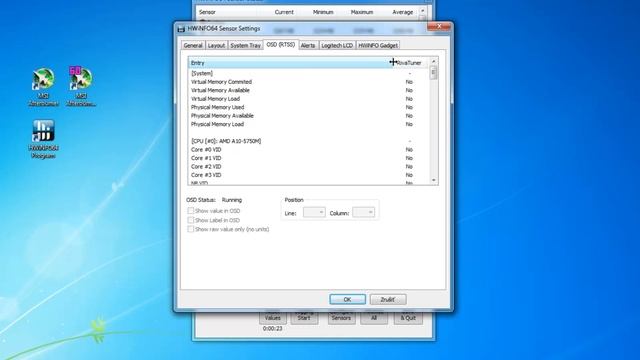
Task: Open the first MSI Afterburner desktop shortcut
Action: [x=43, y=87]
